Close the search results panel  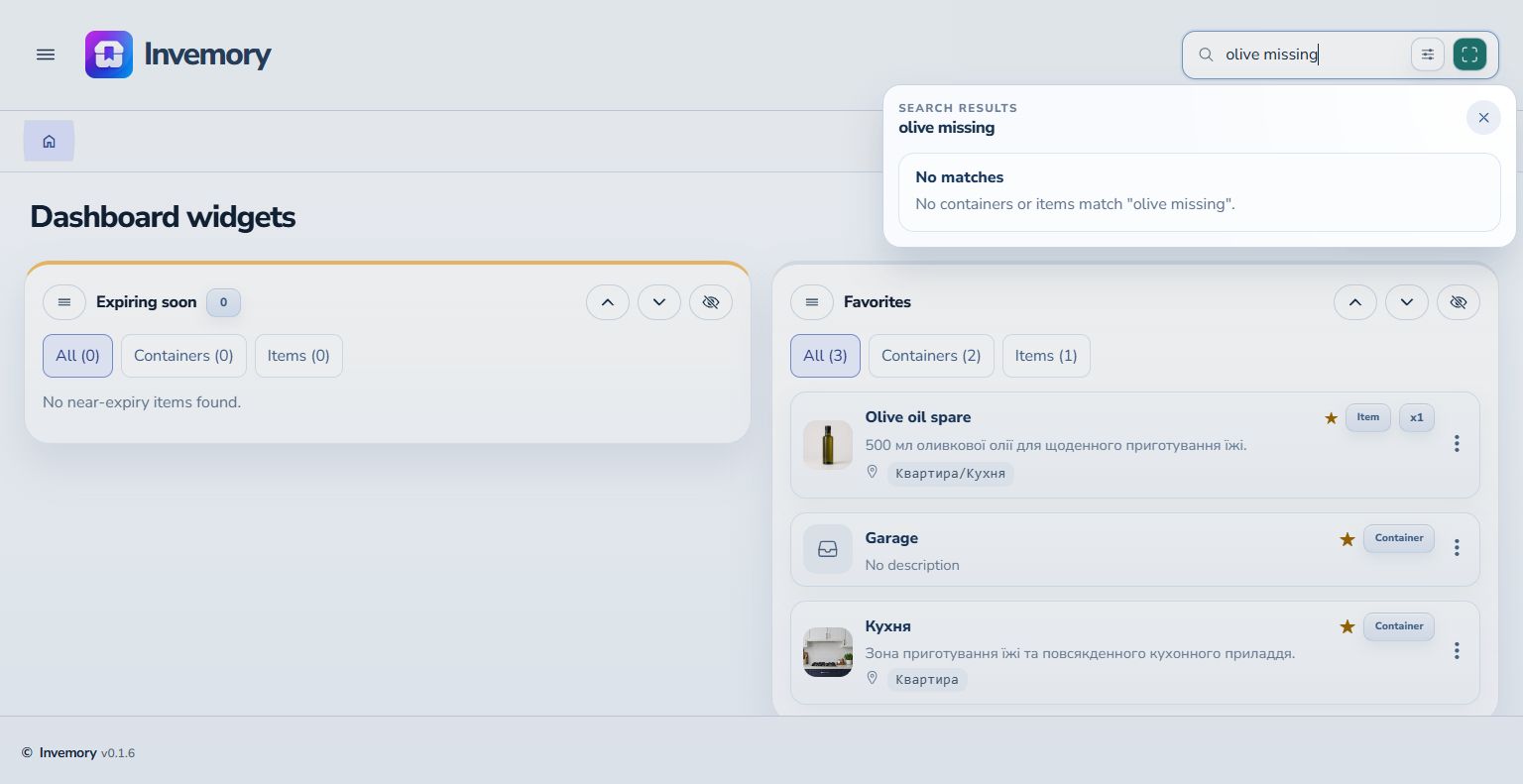[1483, 118]
